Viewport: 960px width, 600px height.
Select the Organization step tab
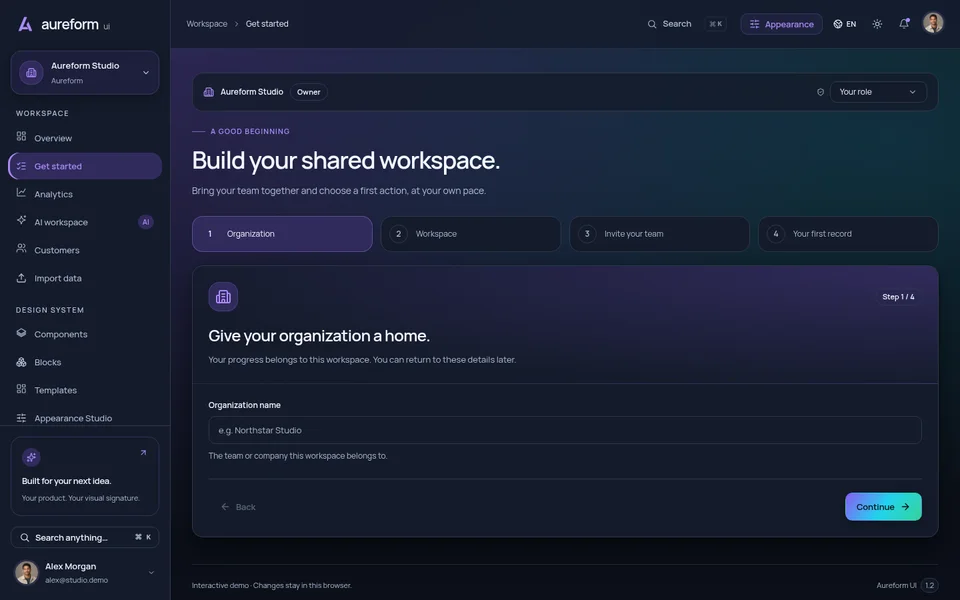tap(282, 234)
